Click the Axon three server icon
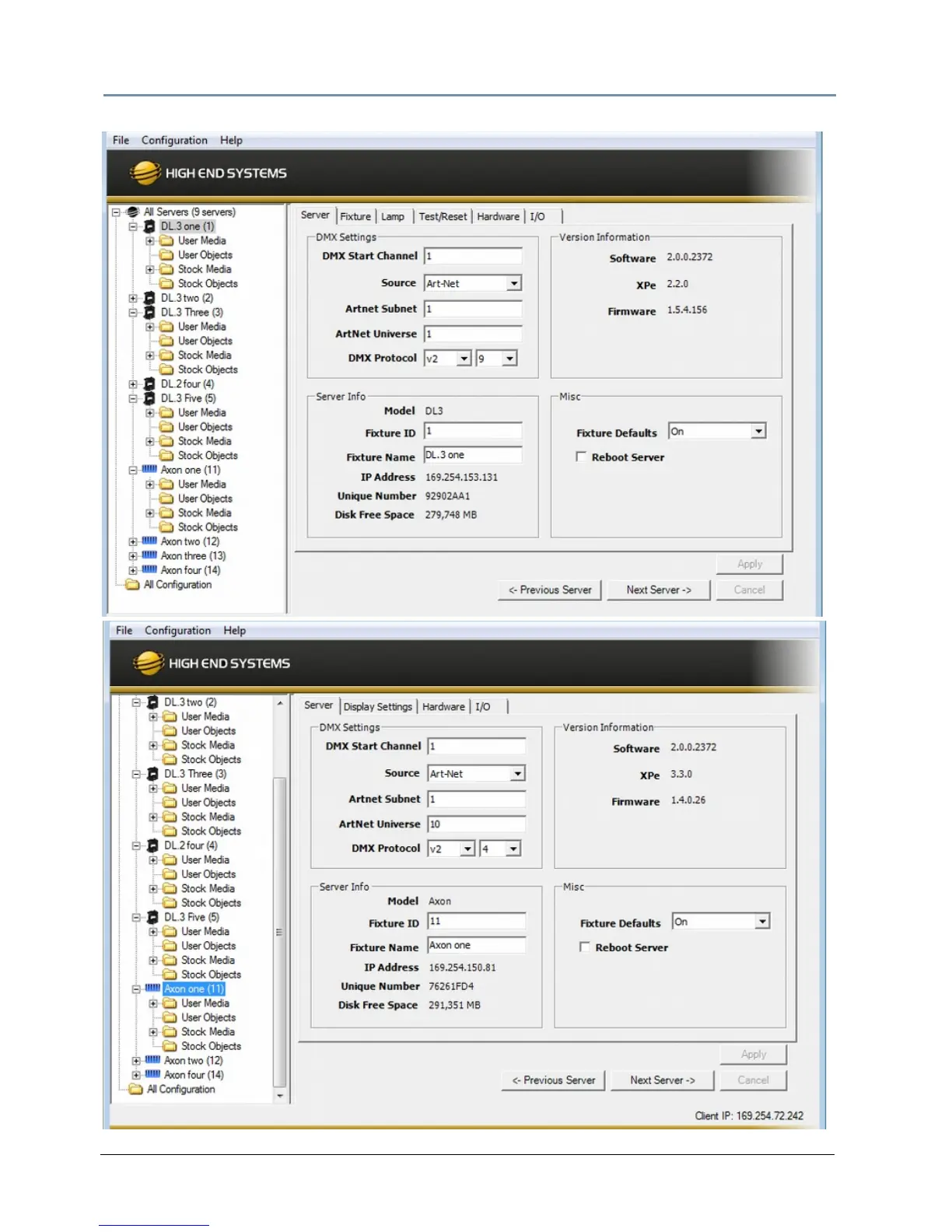Viewport: 952px width, 1232px height. (x=149, y=555)
